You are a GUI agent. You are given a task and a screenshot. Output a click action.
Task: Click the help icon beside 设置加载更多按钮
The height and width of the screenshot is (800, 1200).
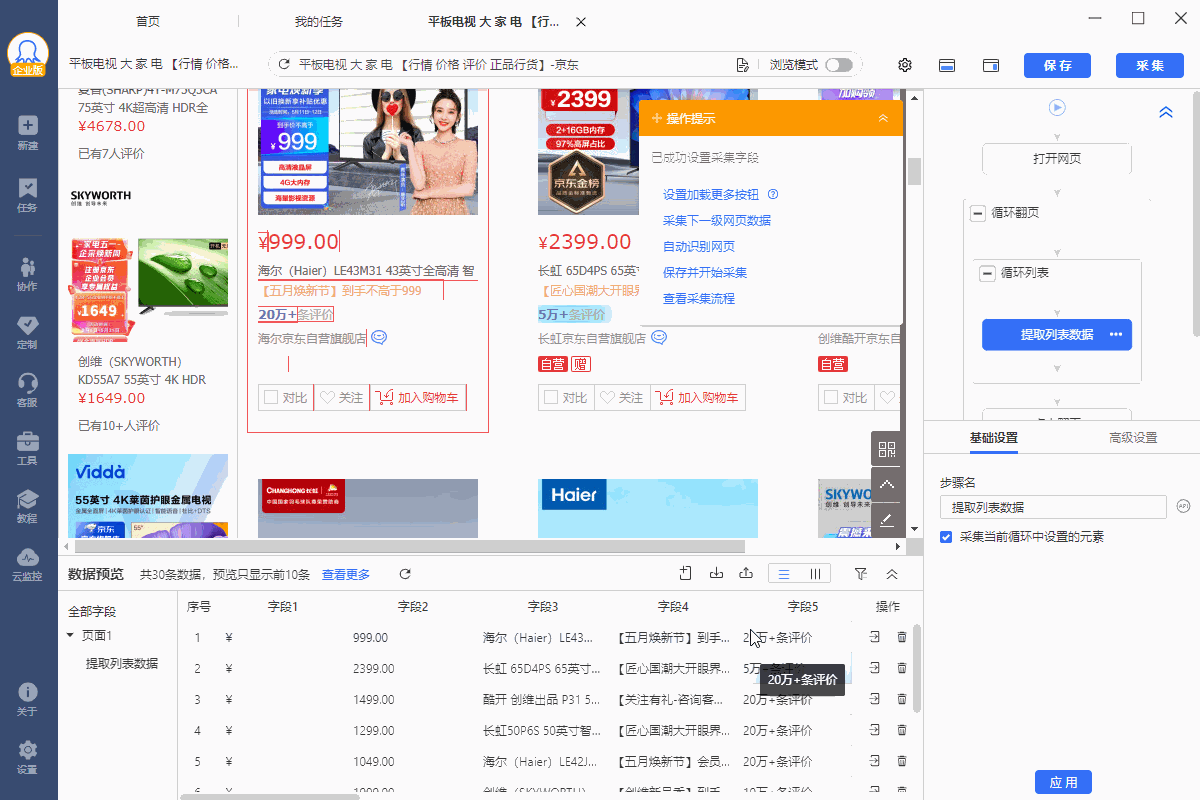[772, 194]
